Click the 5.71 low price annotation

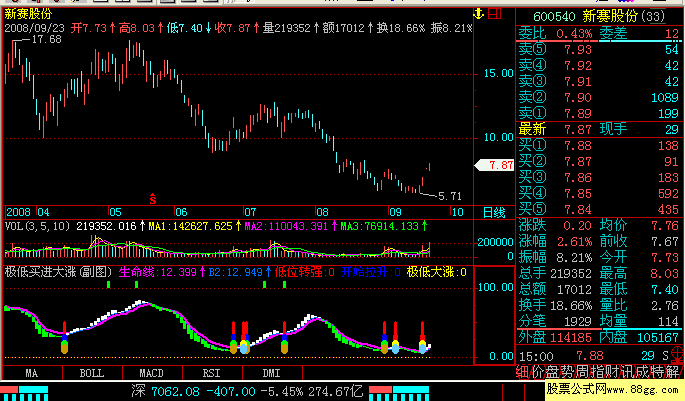pos(450,197)
